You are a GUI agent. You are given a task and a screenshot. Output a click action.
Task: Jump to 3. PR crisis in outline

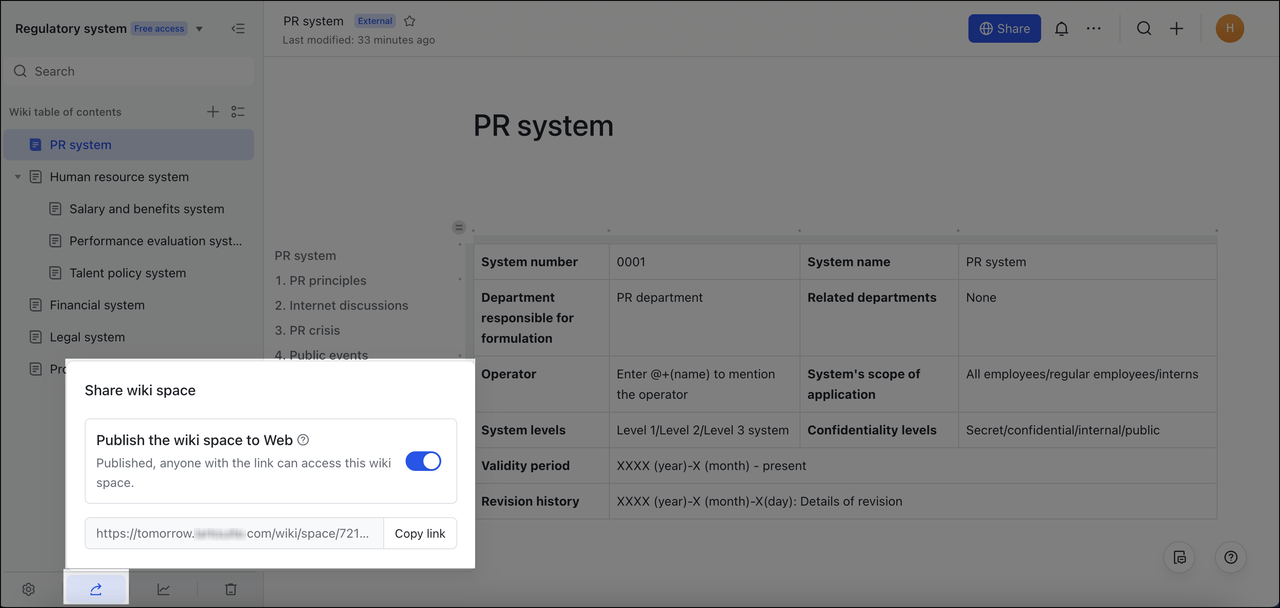click(308, 331)
